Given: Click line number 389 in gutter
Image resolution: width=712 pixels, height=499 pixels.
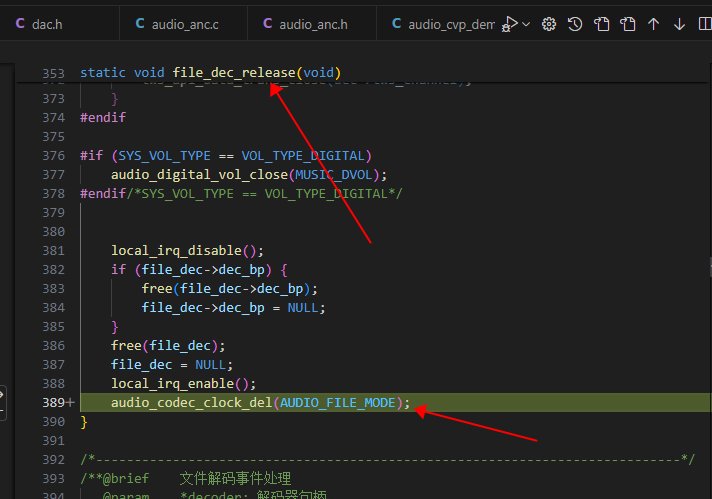Looking at the screenshot, I should coord(54,403).
